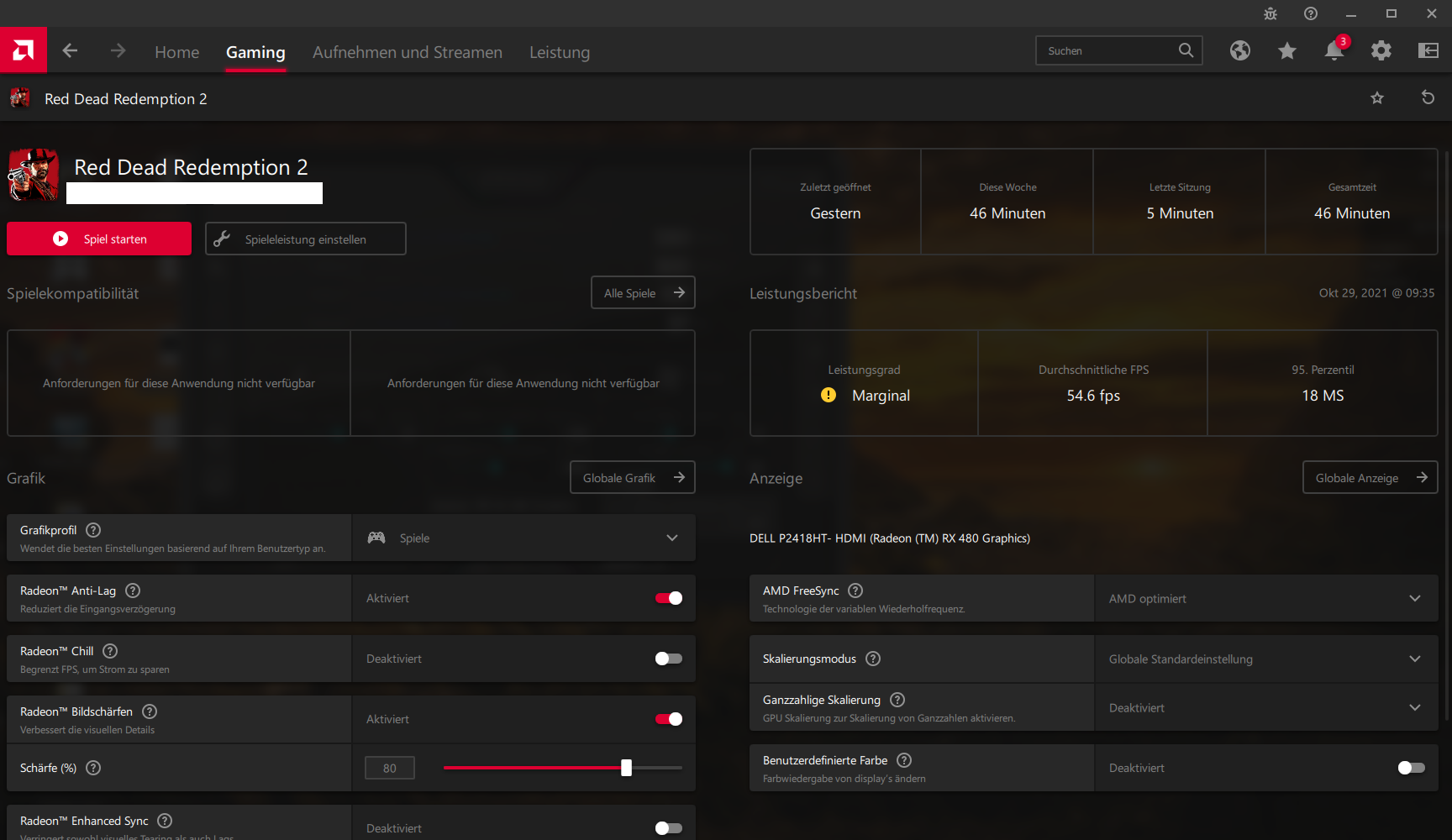The height and width of the screenshot is (840, 1452).
Task: Open Aufnehmen und Streamen tab
Action: click(408, 52)
